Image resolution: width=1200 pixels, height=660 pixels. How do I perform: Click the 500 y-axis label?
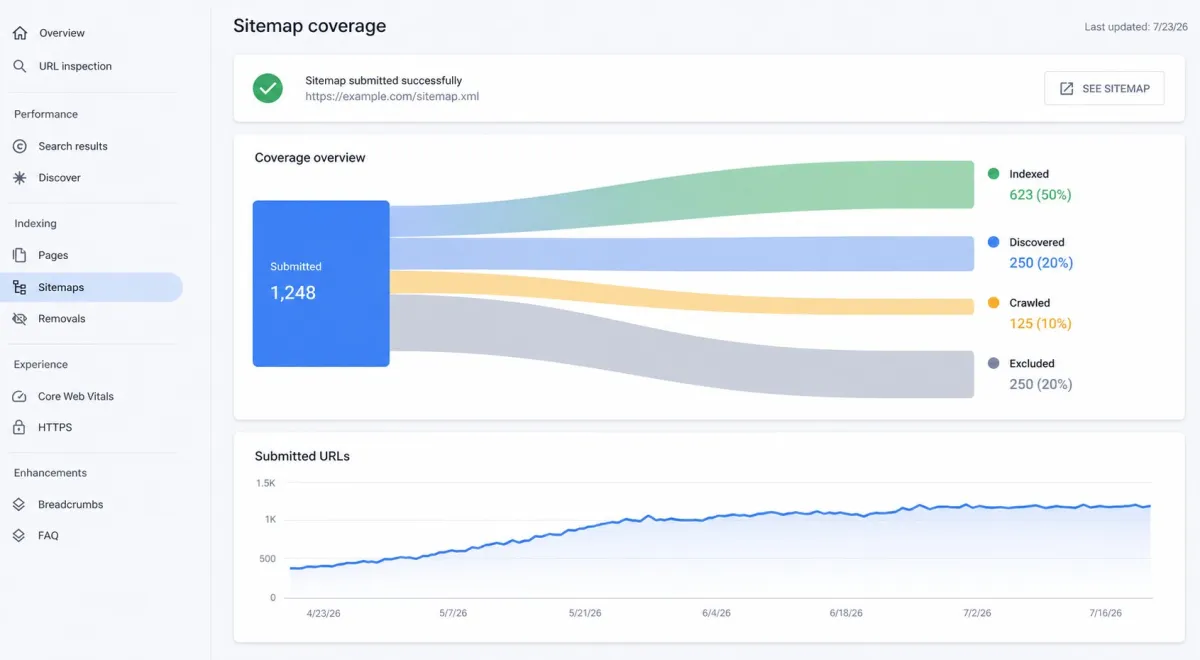point(267,559)
